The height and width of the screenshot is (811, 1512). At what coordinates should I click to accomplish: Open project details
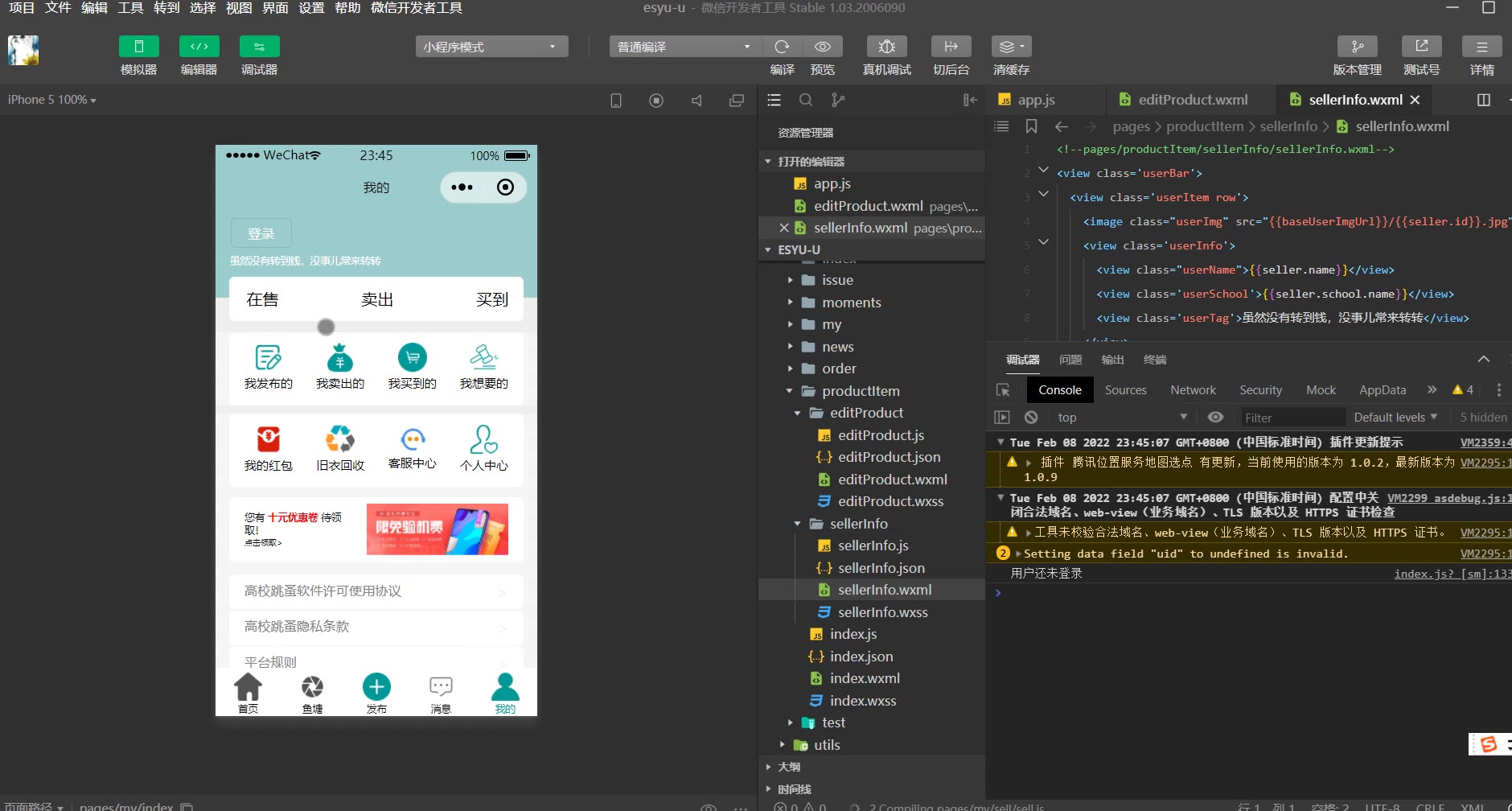pyautogui.click(x=1481, y=47)
